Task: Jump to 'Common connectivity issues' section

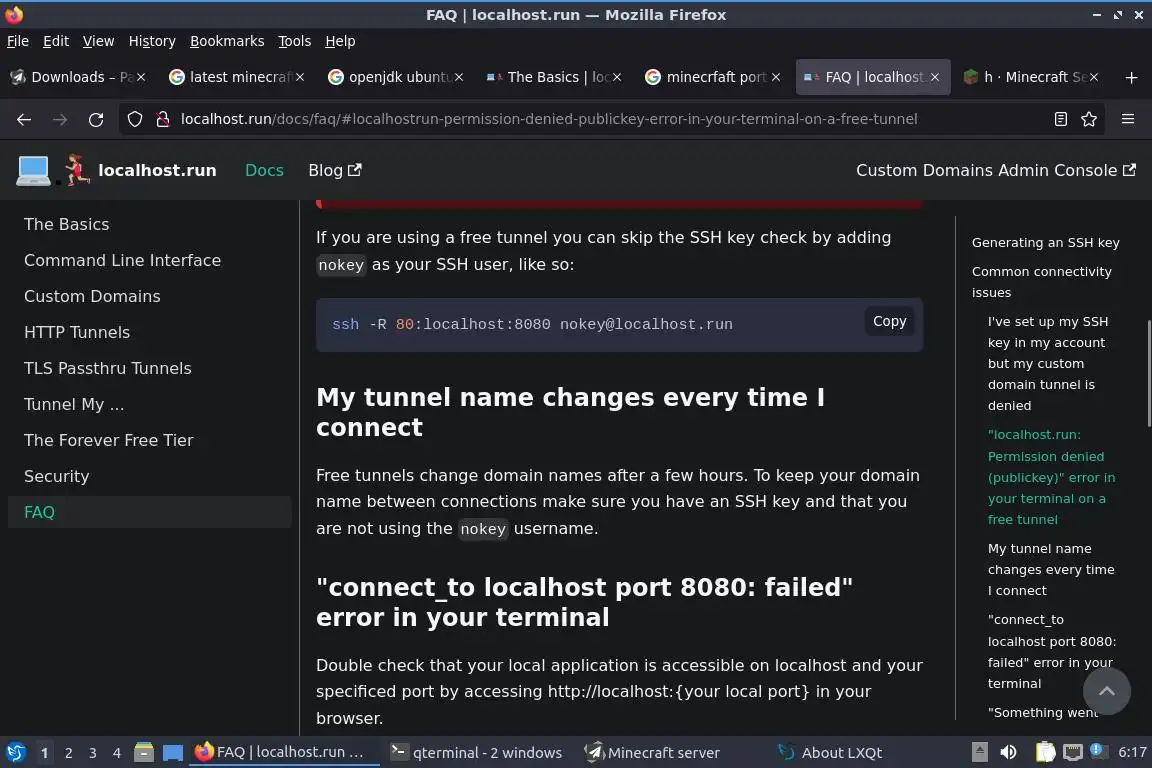Action: pyautogui.click(x=1041, y=282)
